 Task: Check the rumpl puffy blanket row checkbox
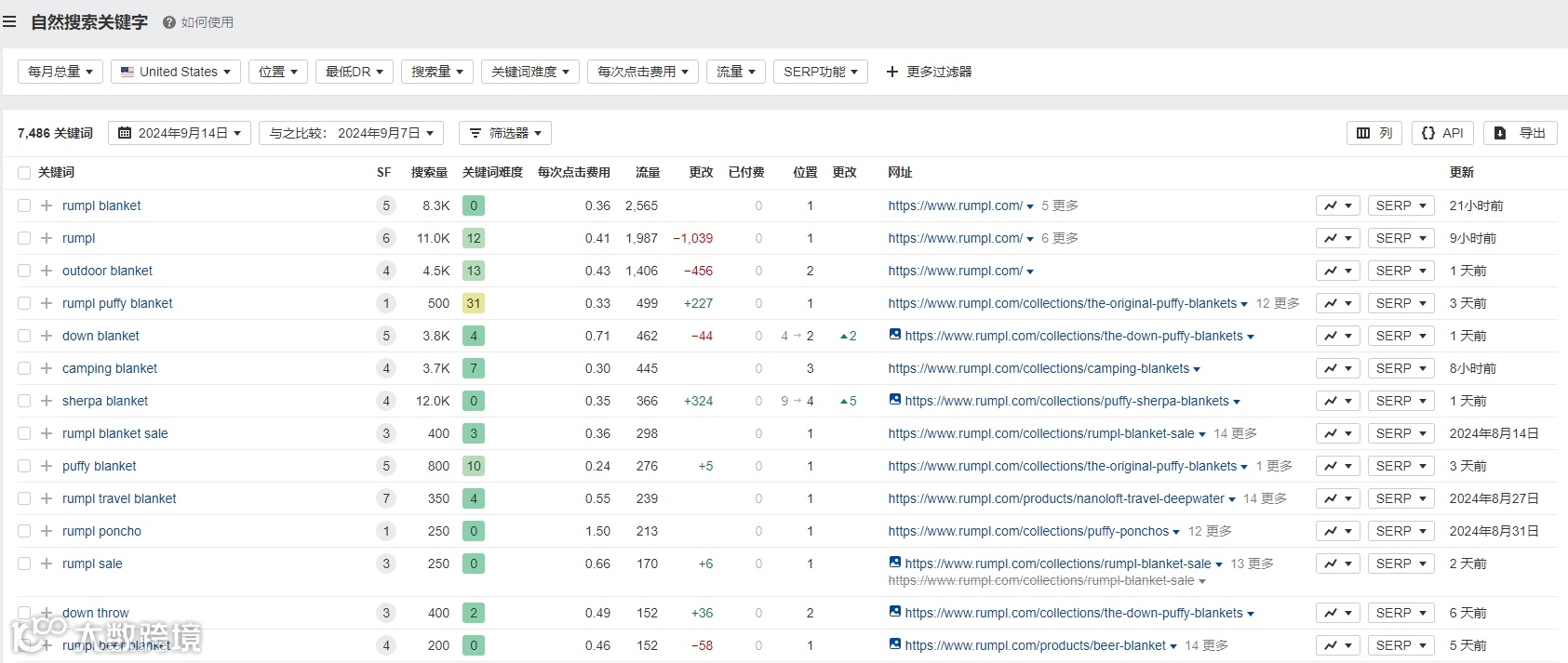coord(24,303)
